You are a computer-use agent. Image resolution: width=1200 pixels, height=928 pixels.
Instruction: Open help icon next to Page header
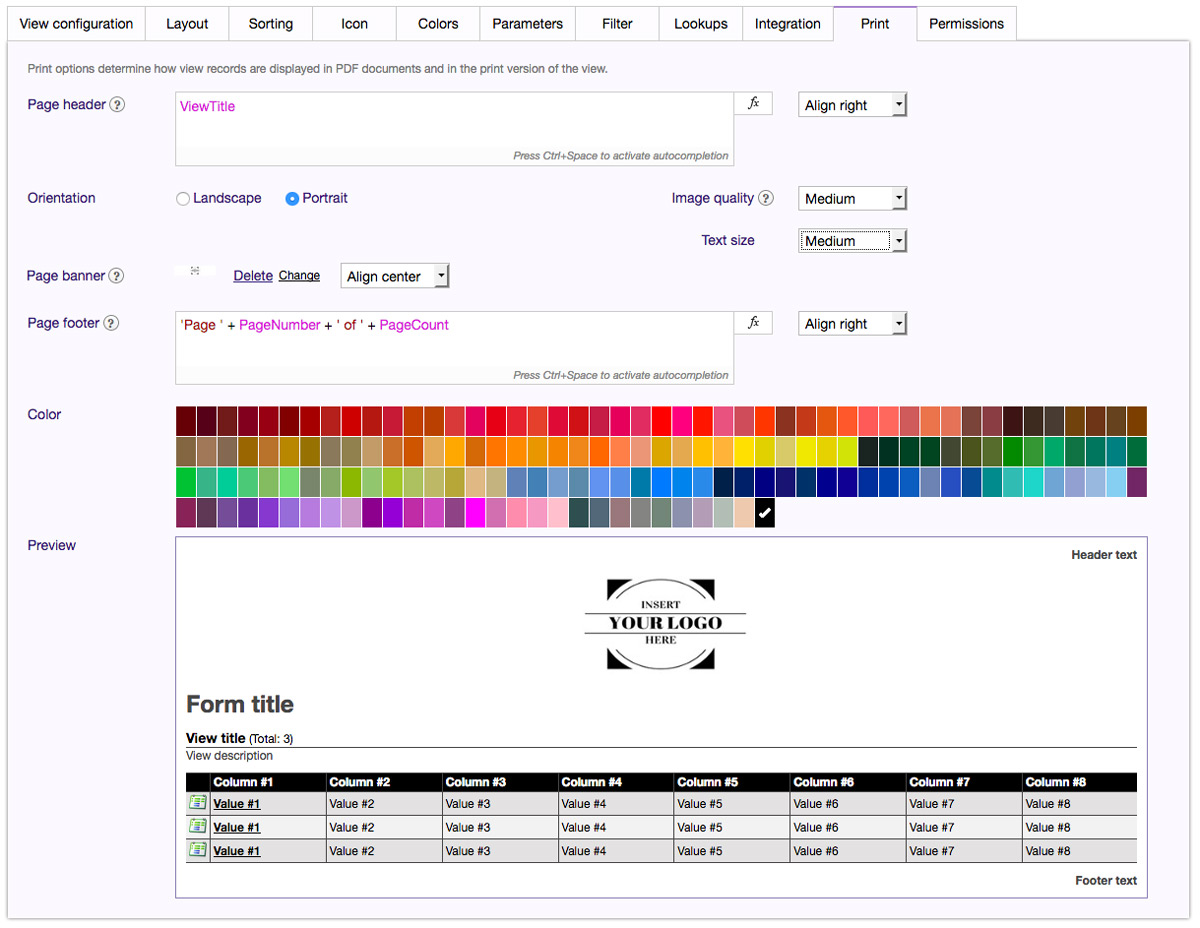[117, 105]
